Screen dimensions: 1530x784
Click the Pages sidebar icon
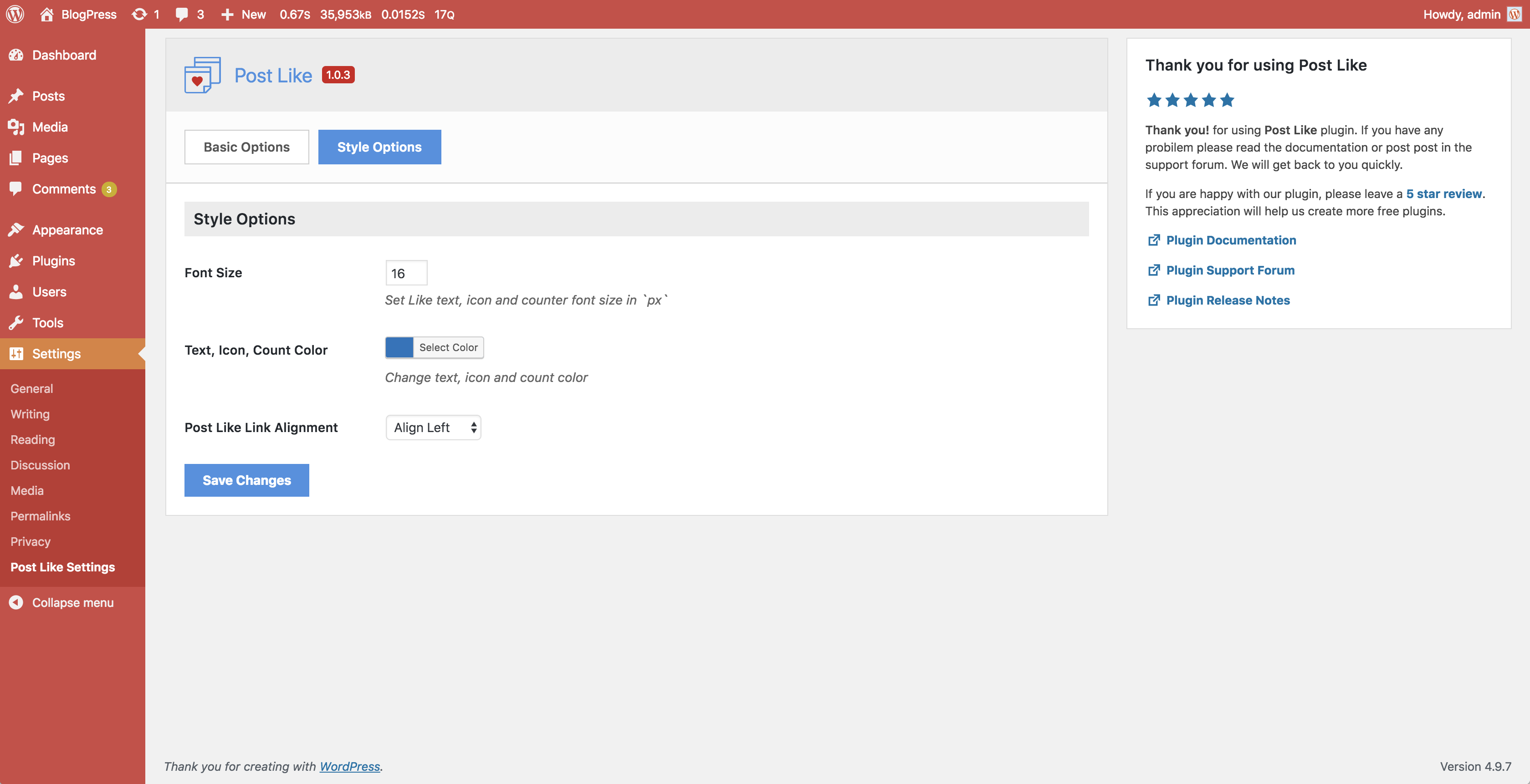tap(16, 158)
